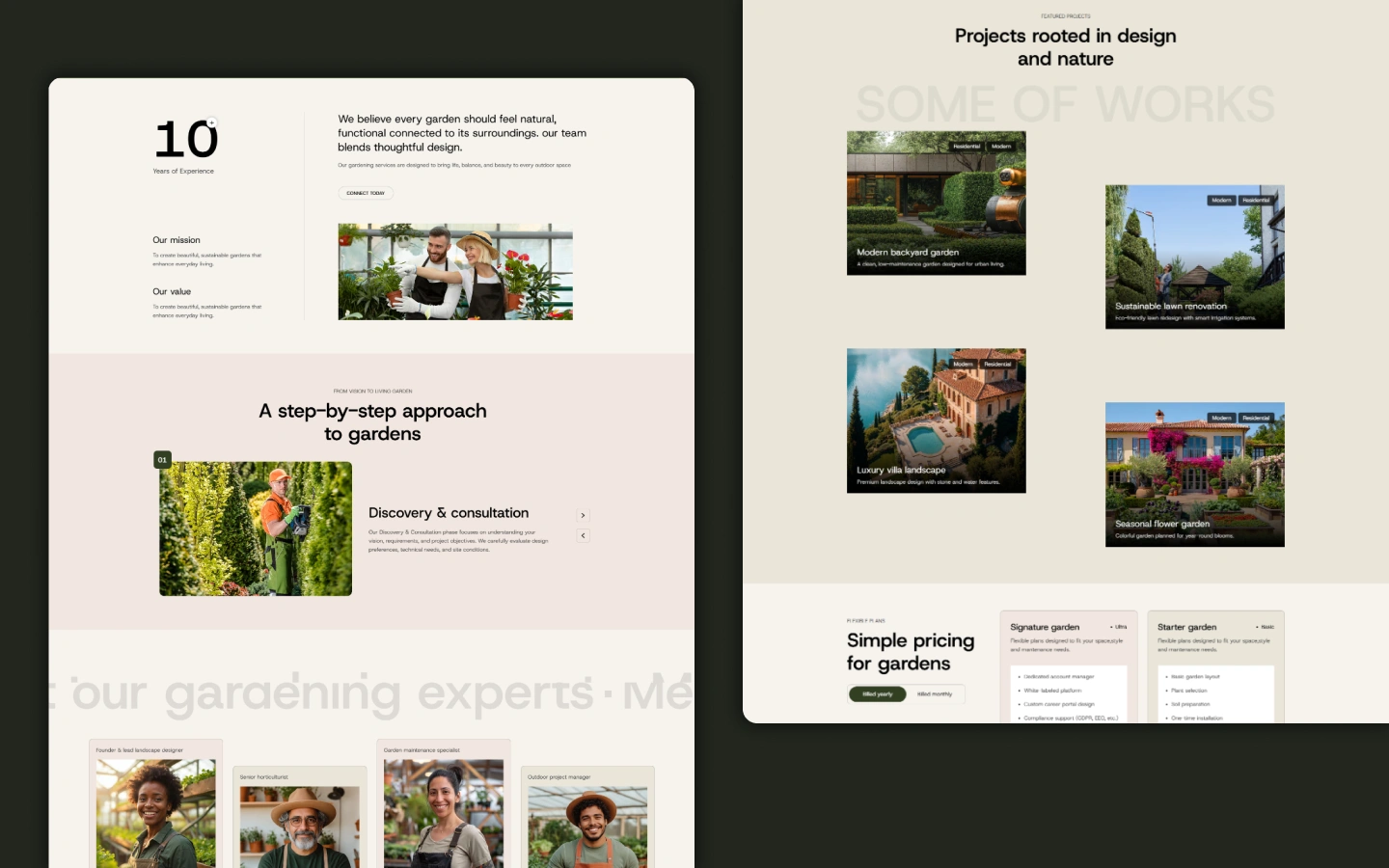
Task: Open the Sustainable lawn renovation project card
Action: (1194, 258)
